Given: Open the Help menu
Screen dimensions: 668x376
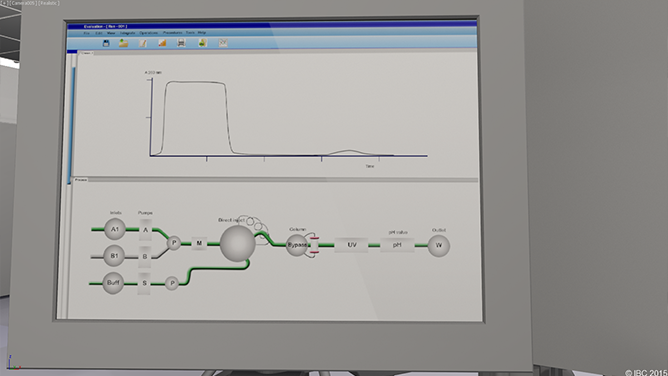Looking at the screenshot, I should [202, 32].
